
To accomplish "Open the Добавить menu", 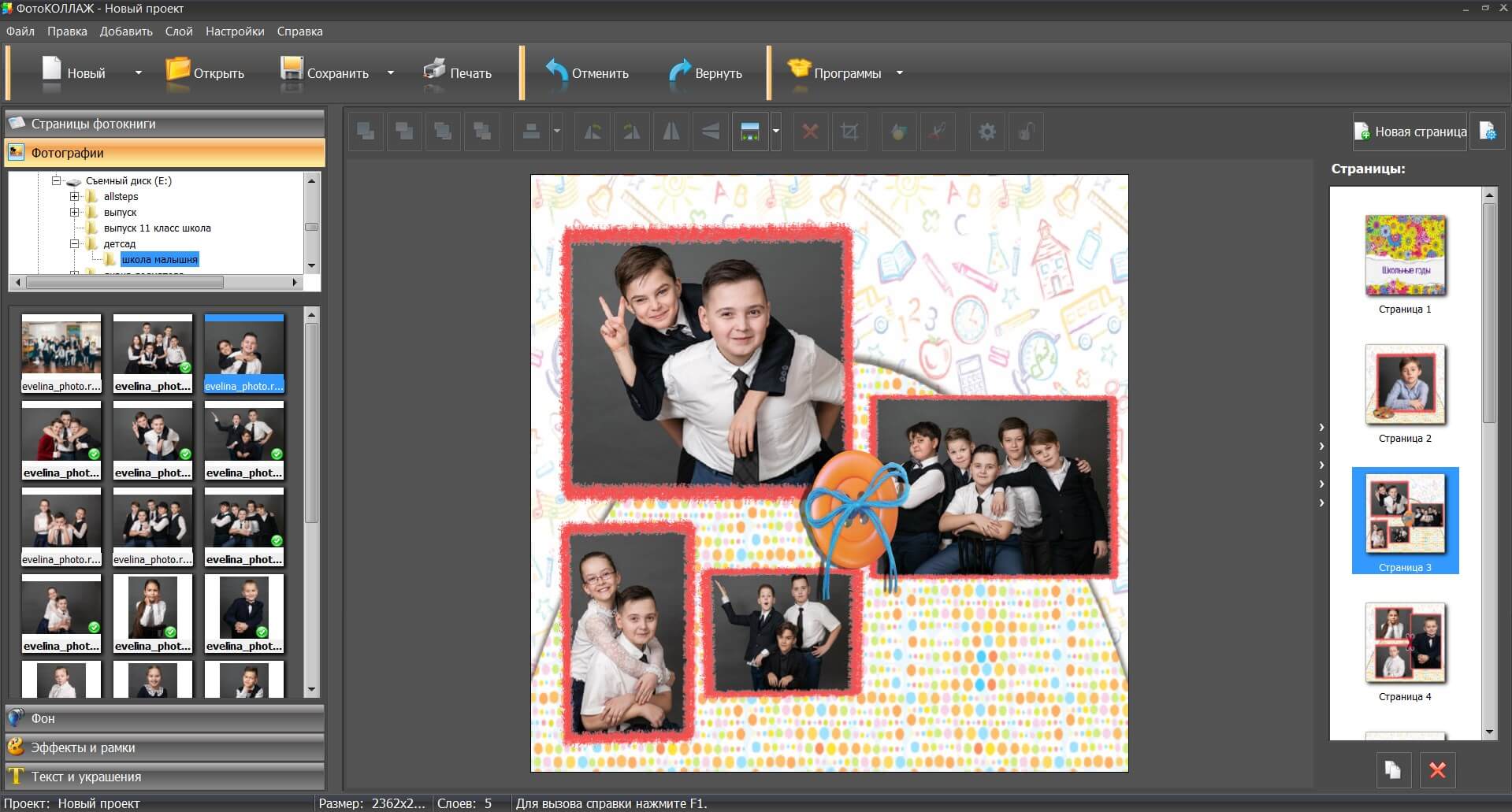I will click(126, 32).
